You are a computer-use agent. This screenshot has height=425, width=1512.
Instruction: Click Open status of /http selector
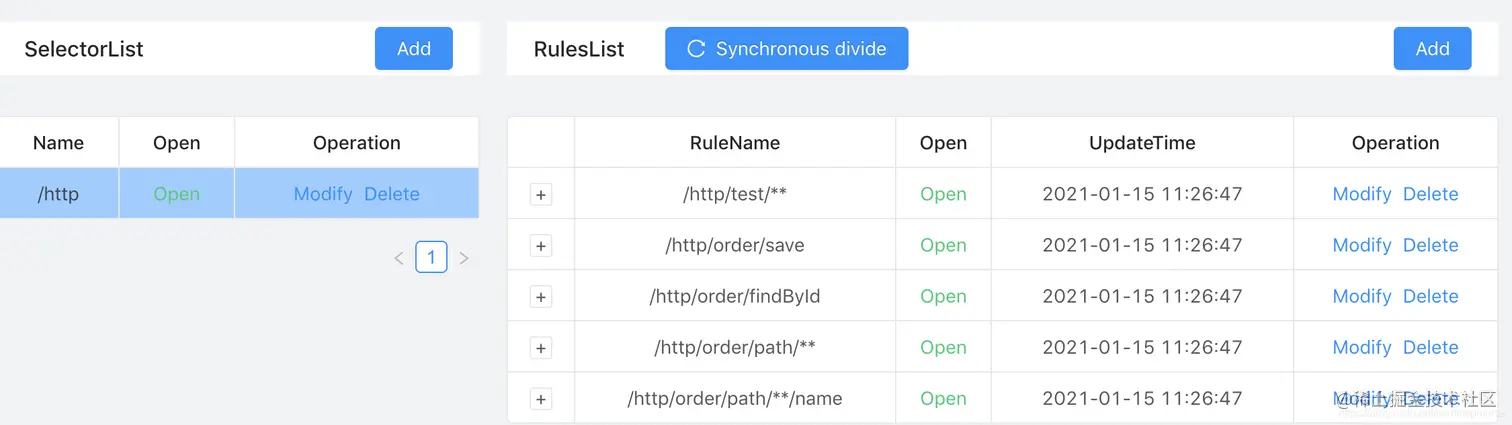pyautogui.click(x=177, y=194)
